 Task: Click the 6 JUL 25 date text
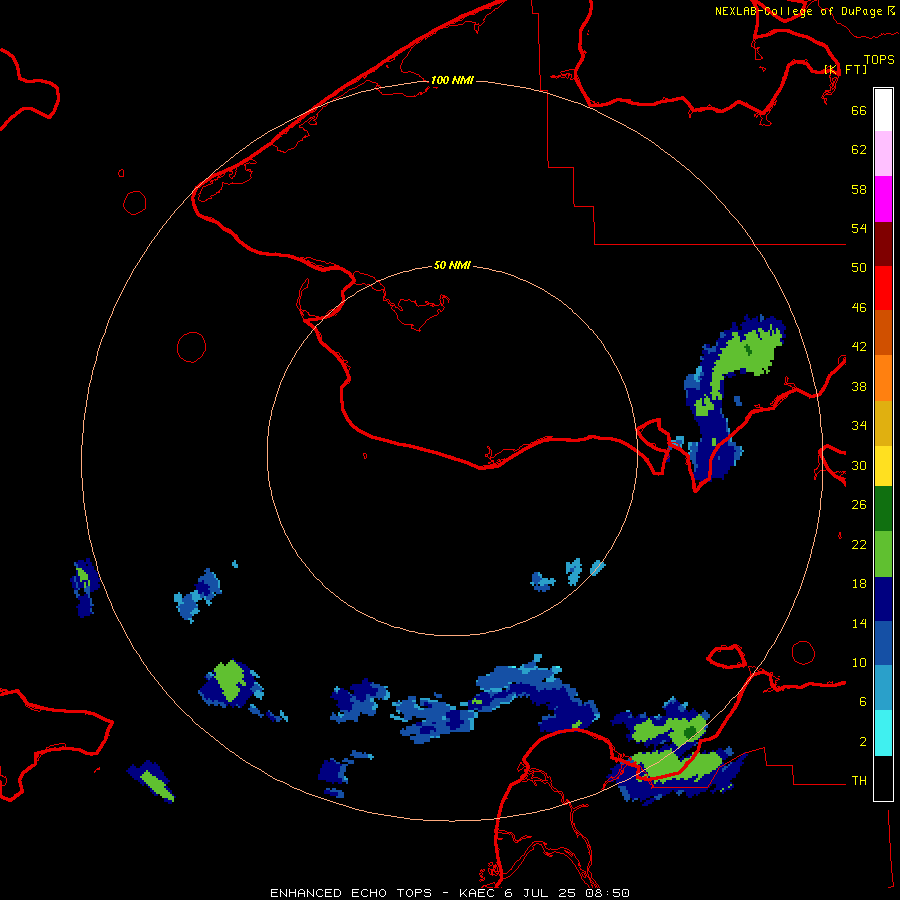(540, 893)
